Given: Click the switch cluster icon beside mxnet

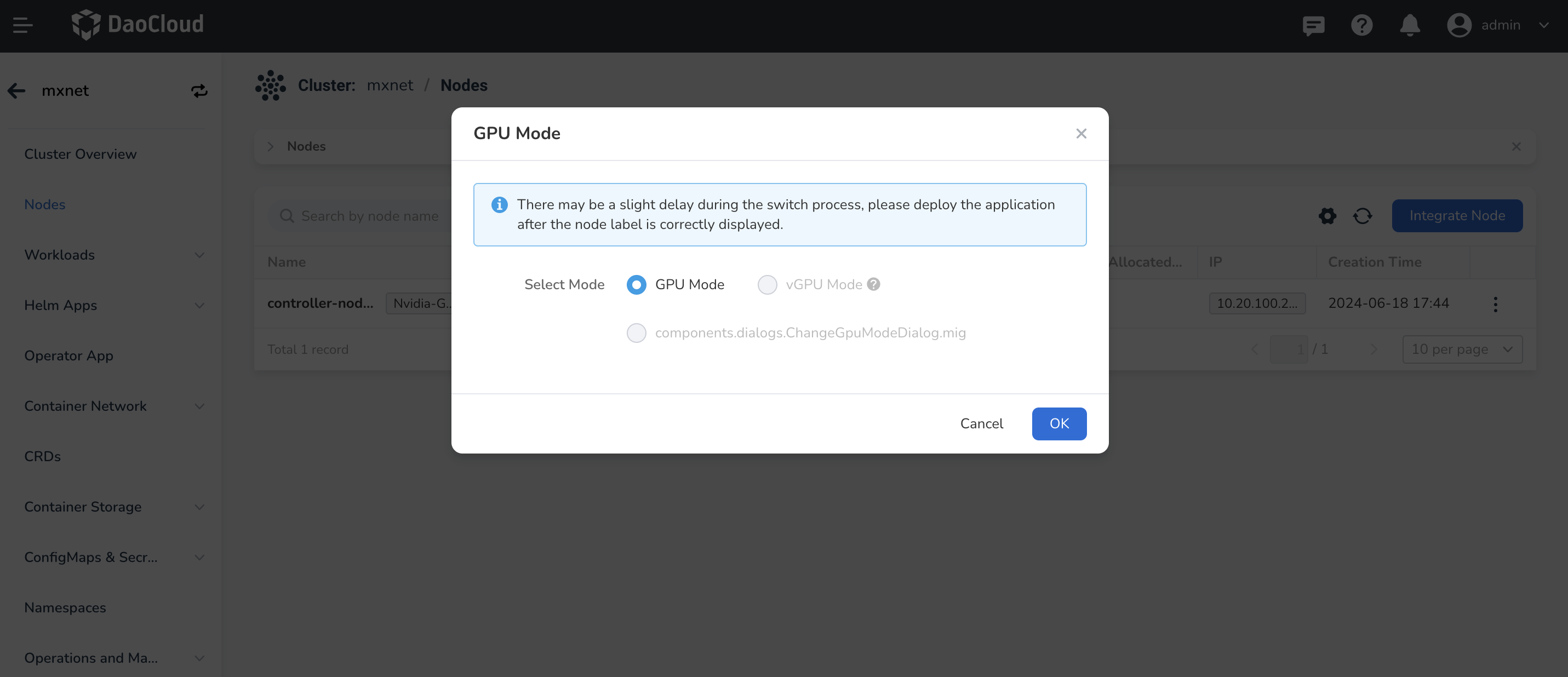Looking at the screenshot, I should (199, 91).
